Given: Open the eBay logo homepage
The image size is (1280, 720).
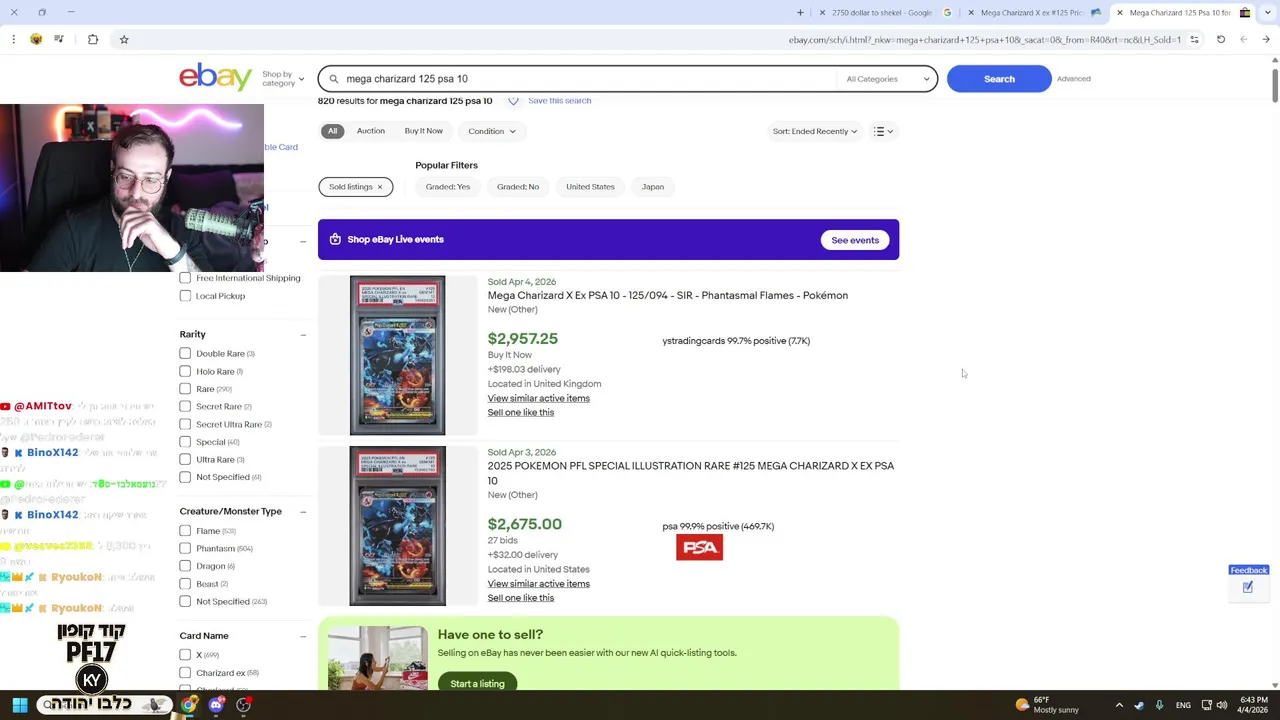Looking at the screenshot, I should [215, 77].
